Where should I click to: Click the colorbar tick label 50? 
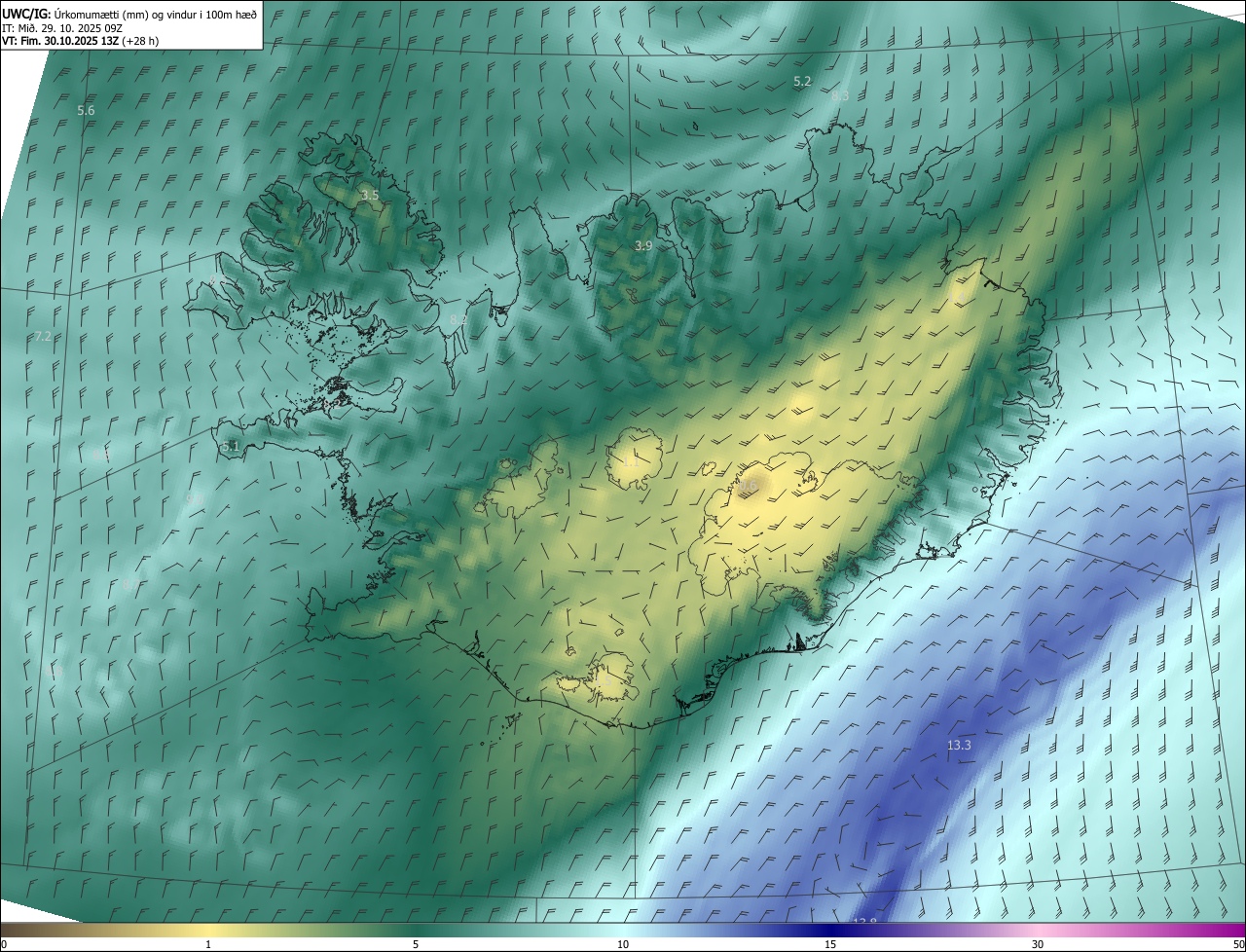[1238, 945]
